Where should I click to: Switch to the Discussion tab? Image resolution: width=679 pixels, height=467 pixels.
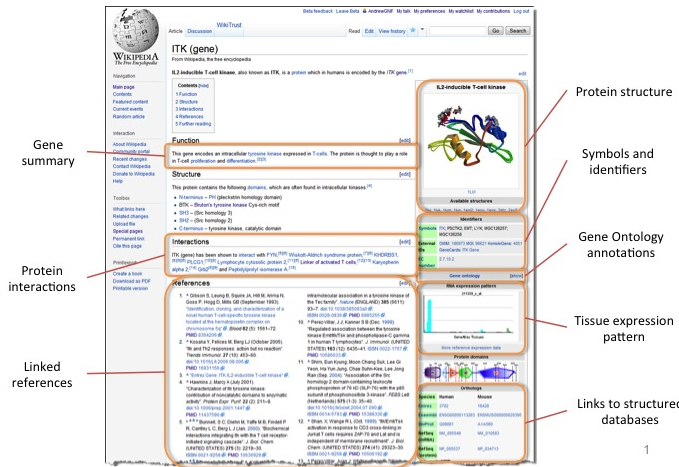tap(199, 31)
